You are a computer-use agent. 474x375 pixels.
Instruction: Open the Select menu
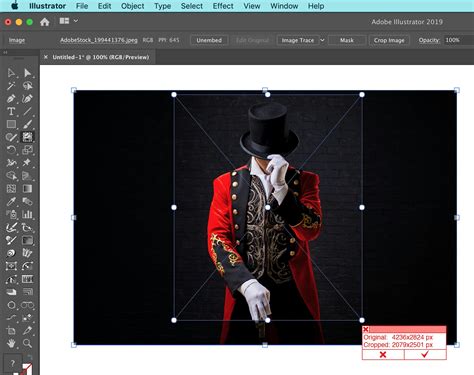click(192, 6)
